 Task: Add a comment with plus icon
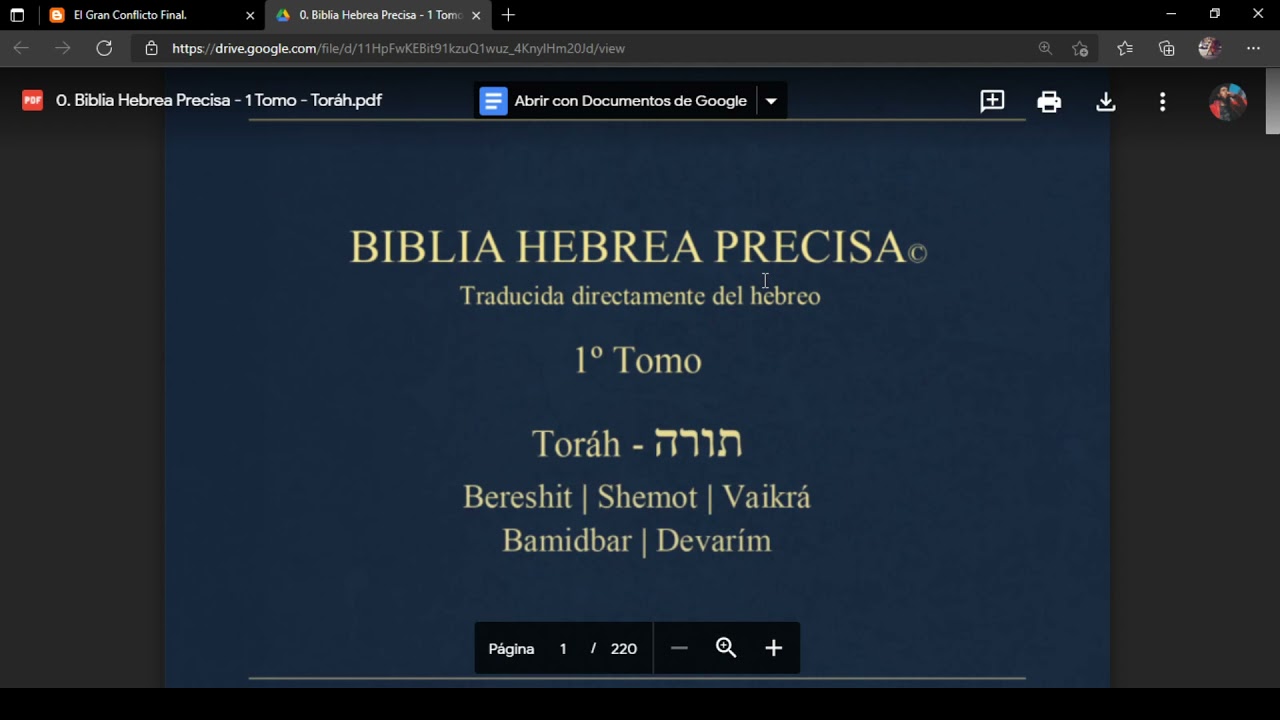pyautogui.click(x=992, y=101)
